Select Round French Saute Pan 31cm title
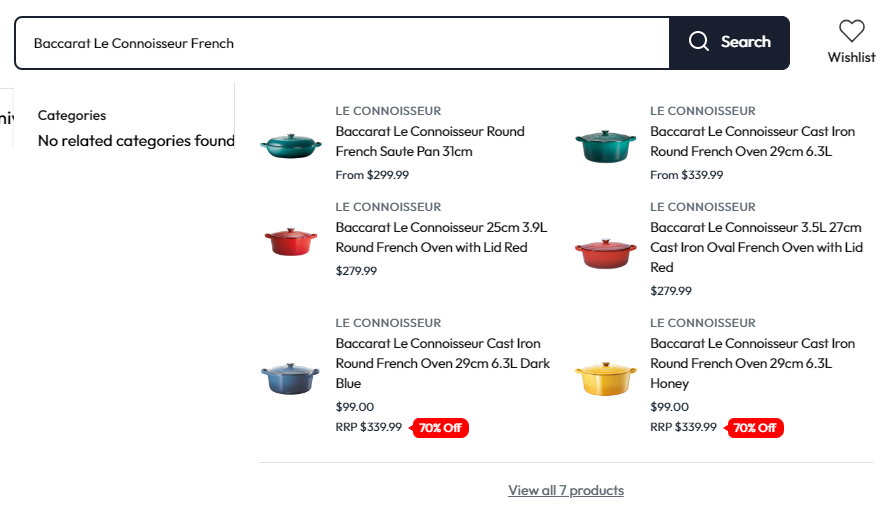 tap(430, 141)
